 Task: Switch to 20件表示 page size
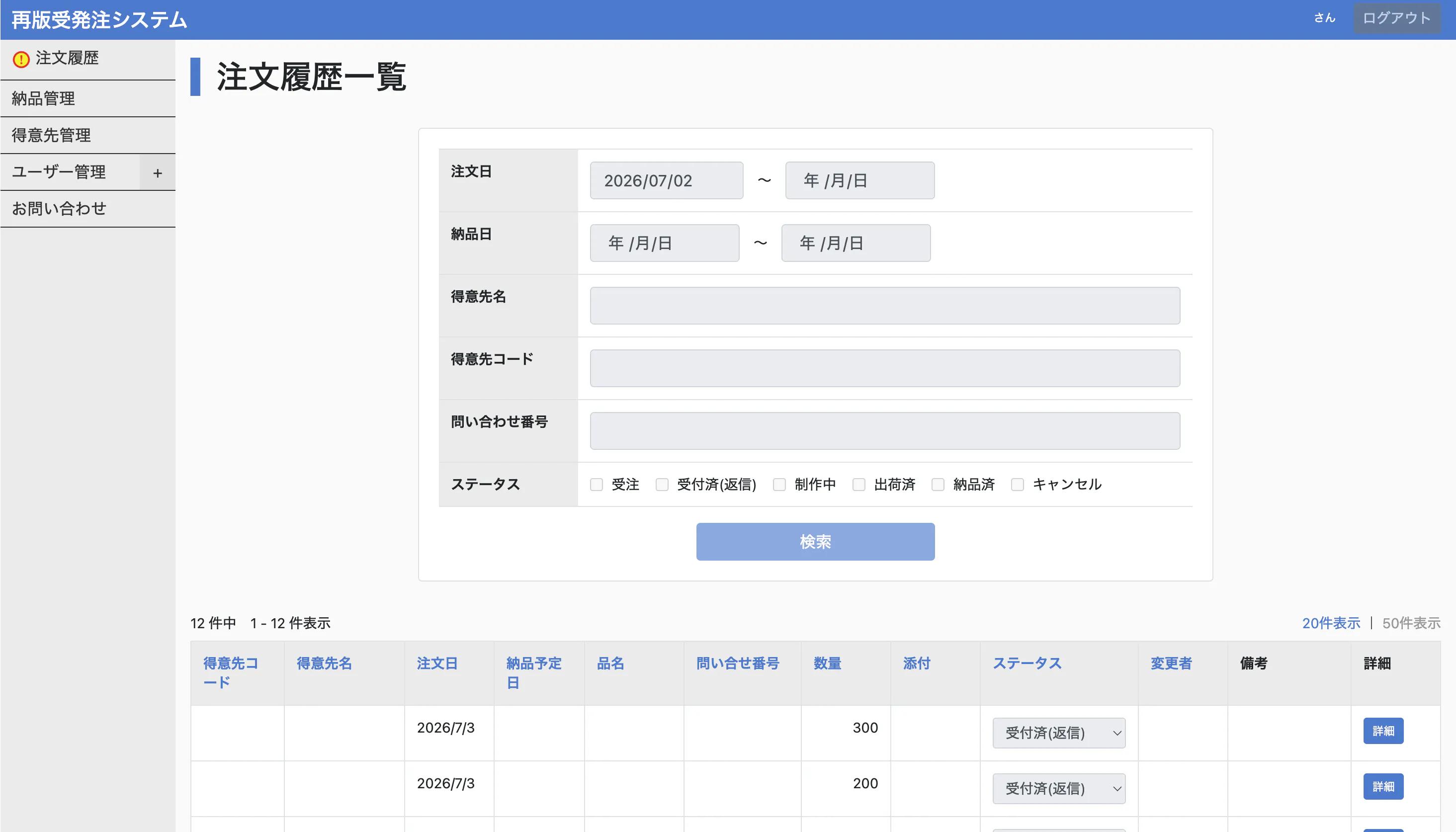click(1331, 623)
